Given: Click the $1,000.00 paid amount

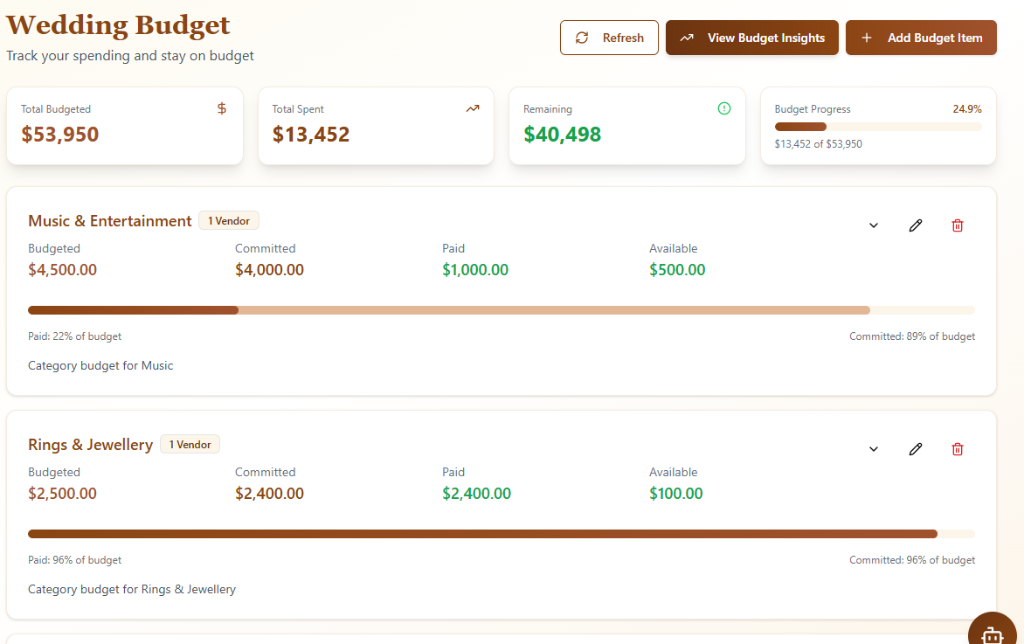Looking at the screenshot, I should point(475,270).
